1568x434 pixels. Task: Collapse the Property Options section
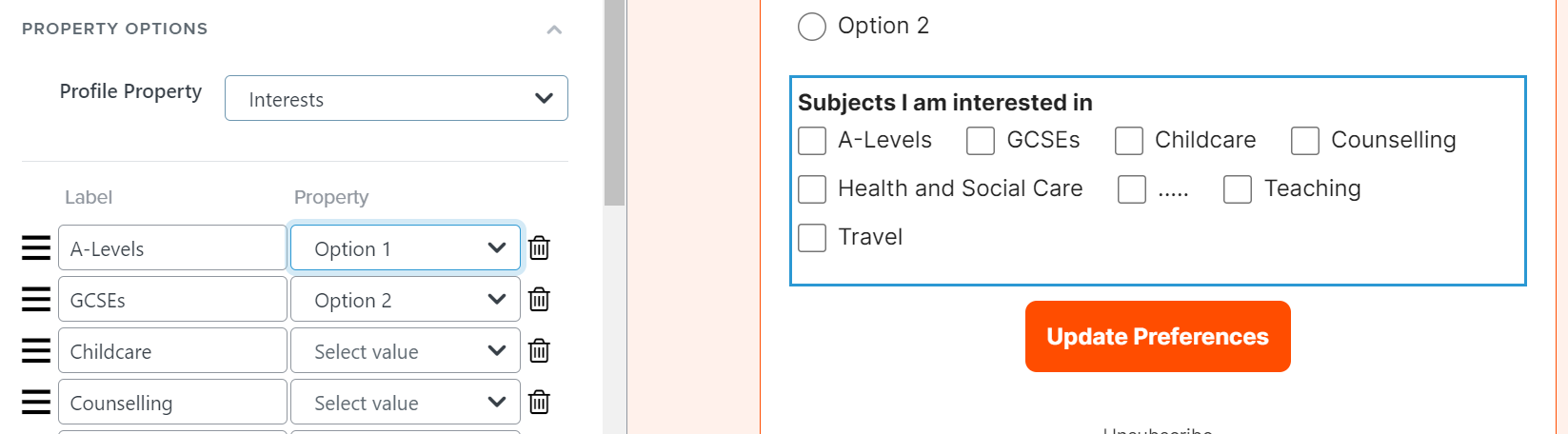(554, 30)
